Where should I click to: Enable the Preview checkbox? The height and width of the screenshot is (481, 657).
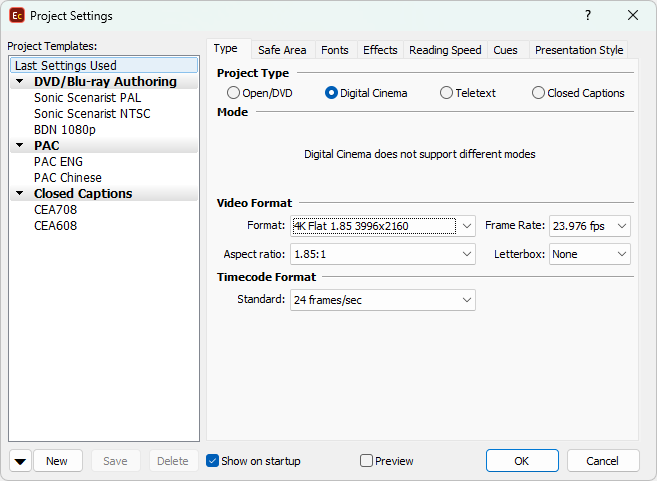(x=367, y=461)
